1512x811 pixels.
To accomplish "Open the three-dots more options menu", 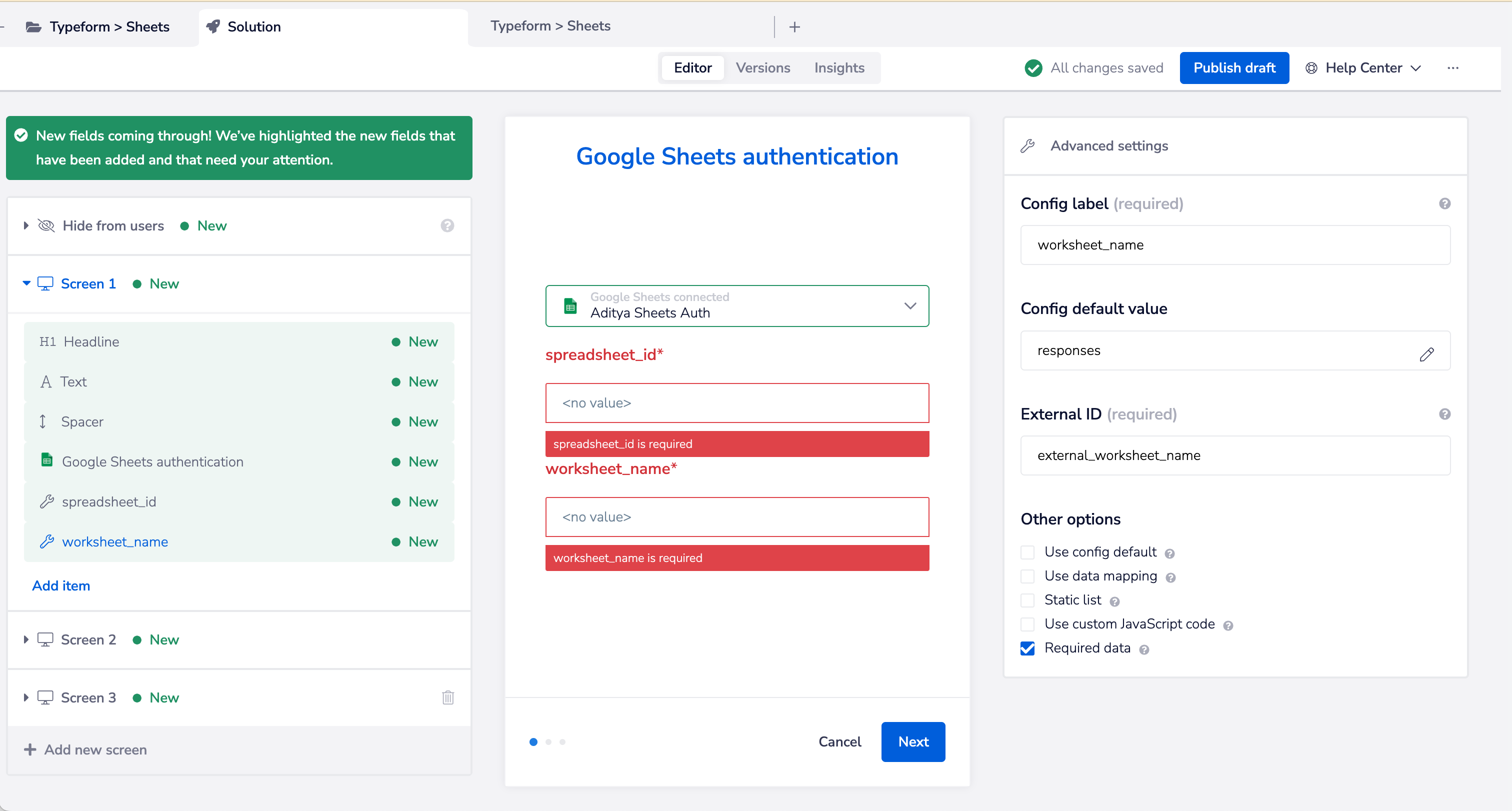I will click(1452, 68).
